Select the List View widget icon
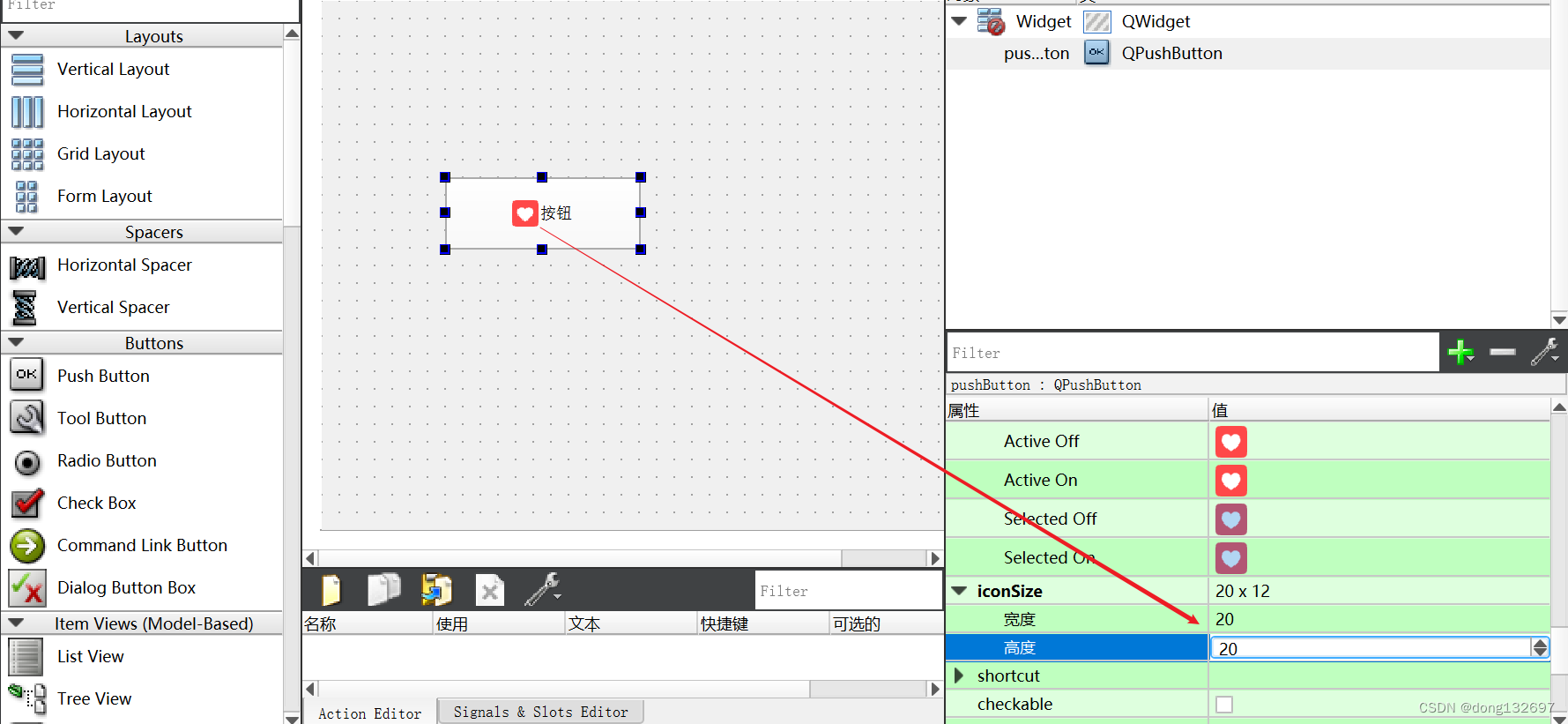The width and height of the screenshot is (1568, 724). 26,657
